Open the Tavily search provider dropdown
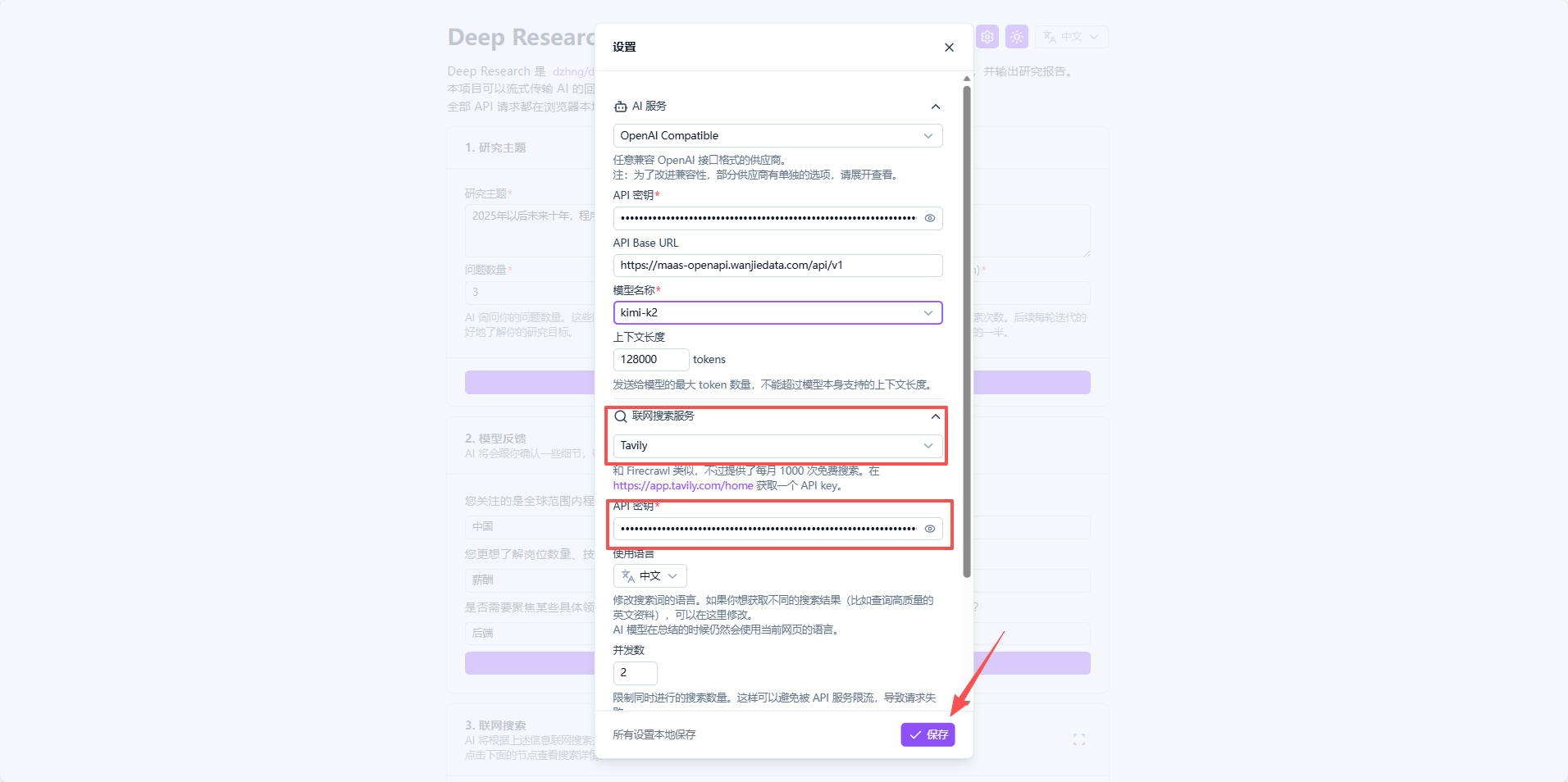 tap(777, 446)
